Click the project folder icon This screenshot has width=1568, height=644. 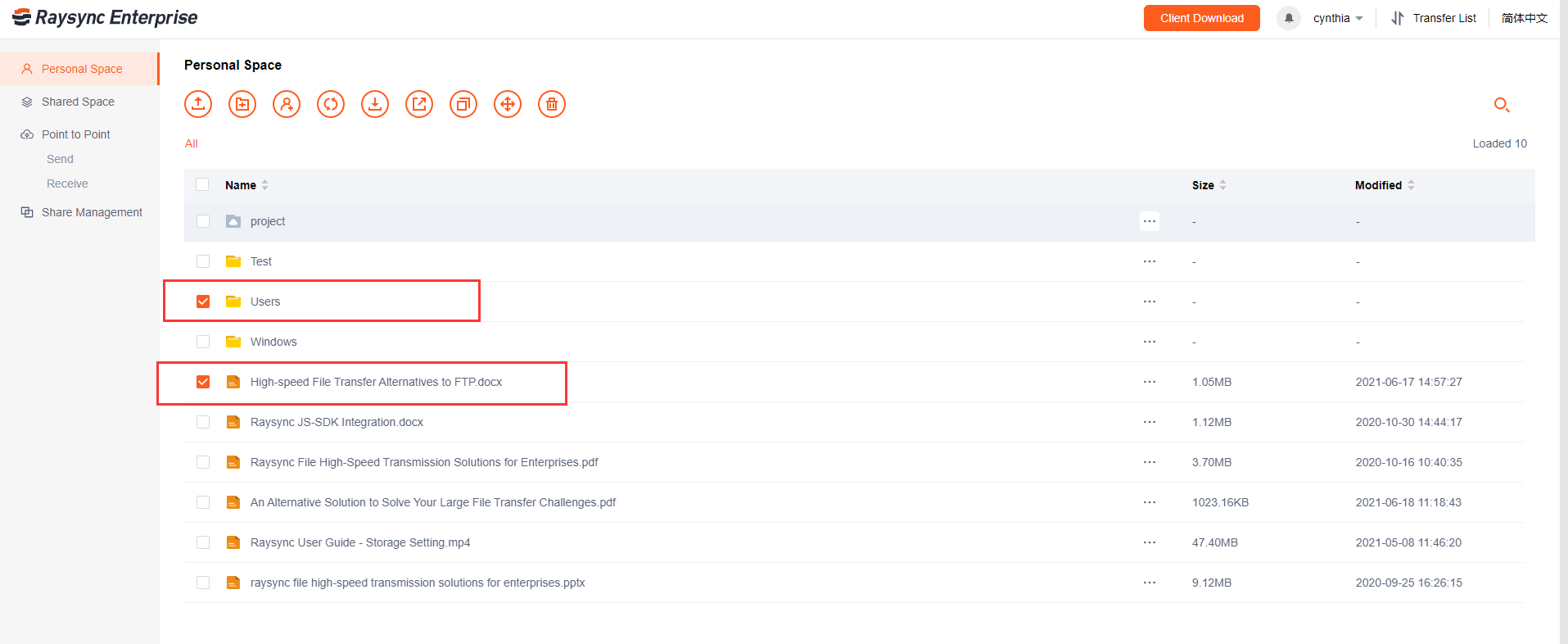click(233, 221)
